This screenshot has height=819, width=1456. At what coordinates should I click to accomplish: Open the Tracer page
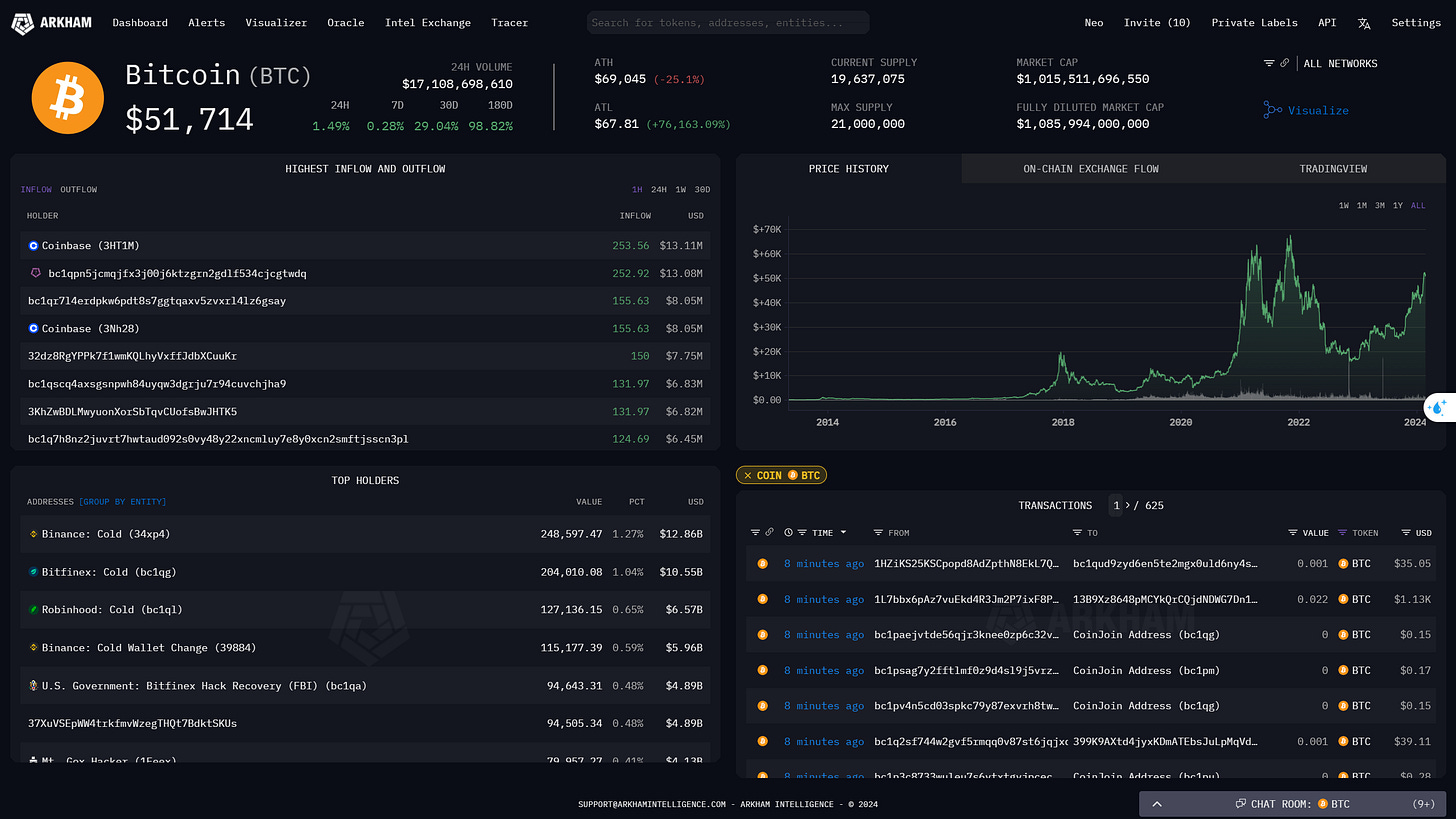(x=510, y=22)
